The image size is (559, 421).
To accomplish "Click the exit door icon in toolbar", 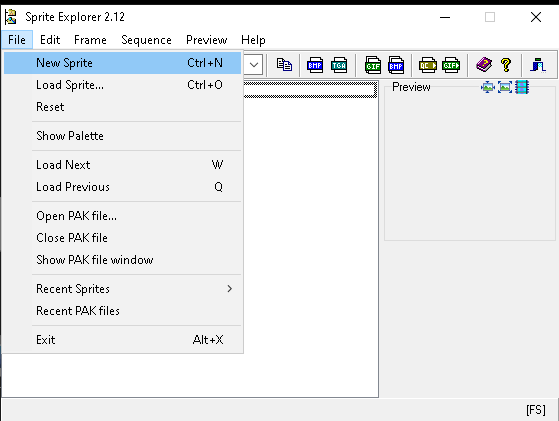I will [x=538, y=65].
